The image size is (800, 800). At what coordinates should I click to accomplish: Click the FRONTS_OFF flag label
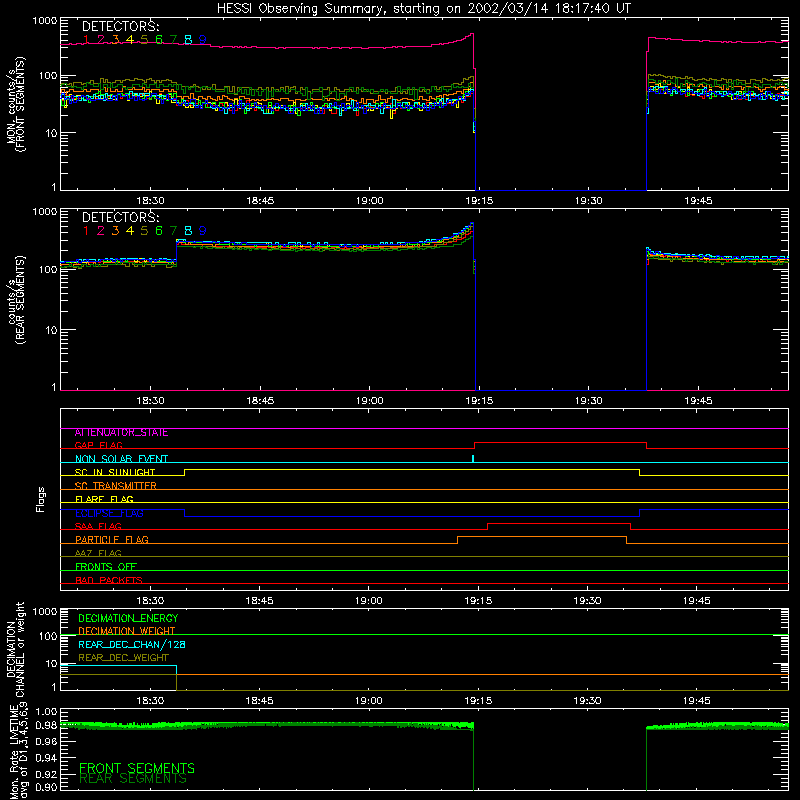[106, 567]
